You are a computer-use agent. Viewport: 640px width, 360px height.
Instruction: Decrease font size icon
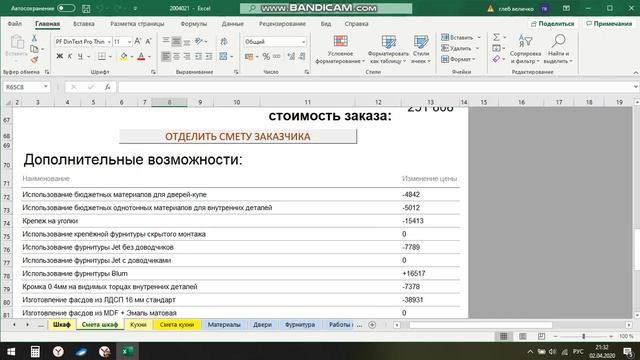click(x=148, y=41)
